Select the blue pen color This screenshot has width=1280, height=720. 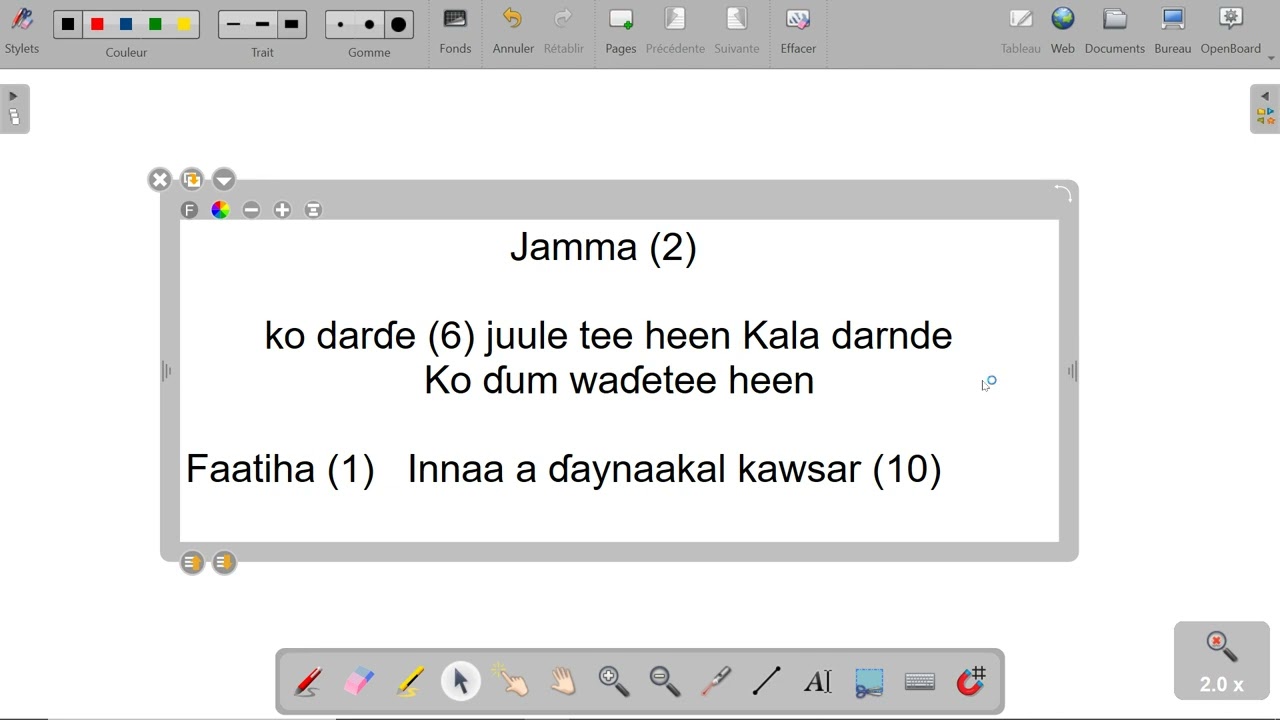pyautogui.click(x=126, y=25)
